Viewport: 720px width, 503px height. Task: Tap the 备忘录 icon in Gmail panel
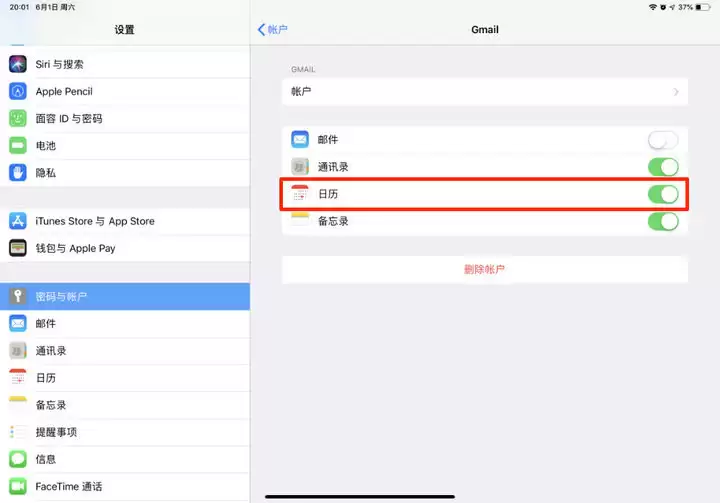coord(300,221)
